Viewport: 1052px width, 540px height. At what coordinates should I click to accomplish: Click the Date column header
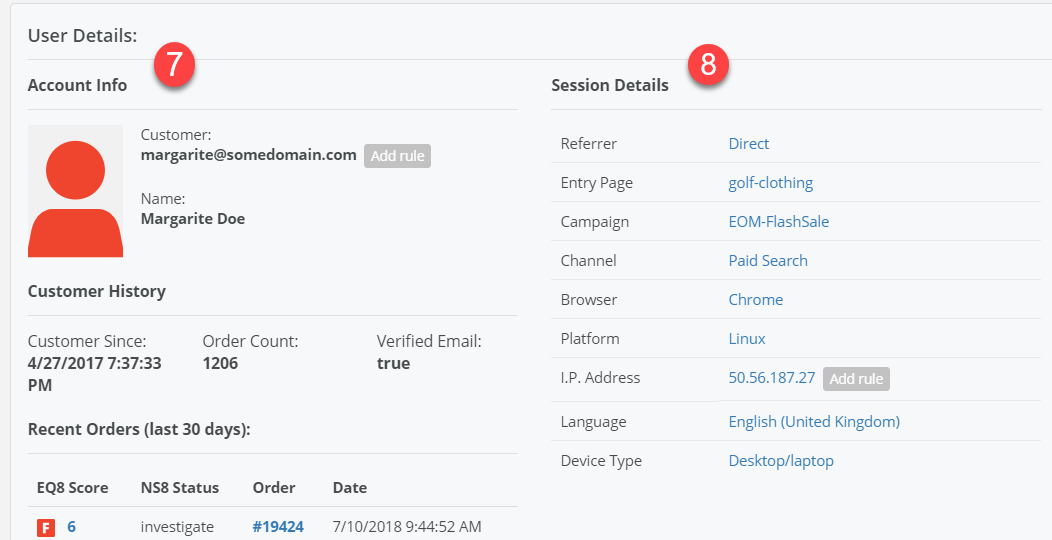pos(350,488)
